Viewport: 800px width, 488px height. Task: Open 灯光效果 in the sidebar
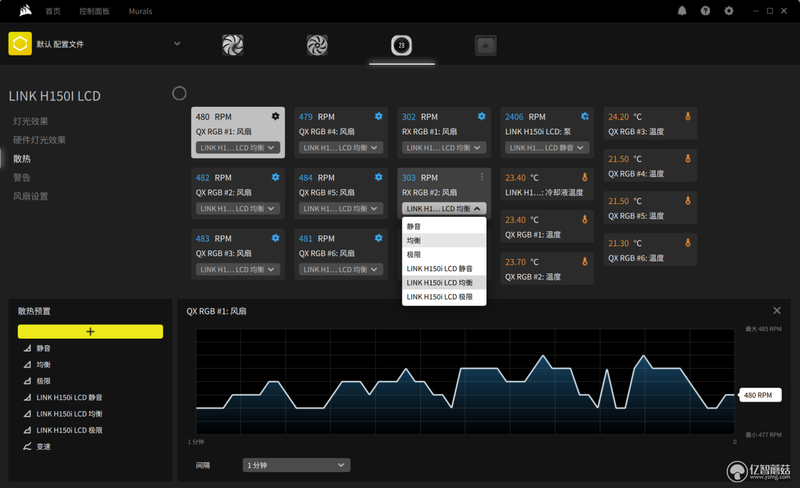pyautogui.click(x=31, y=121)
